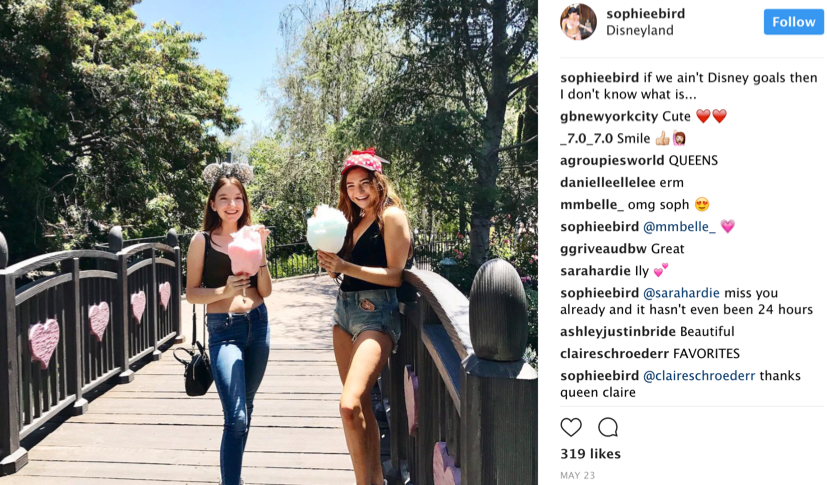Screen dimensions: 827x485
Task: Open mmbelle_ commenter profile name
Action: pos(592,205)
